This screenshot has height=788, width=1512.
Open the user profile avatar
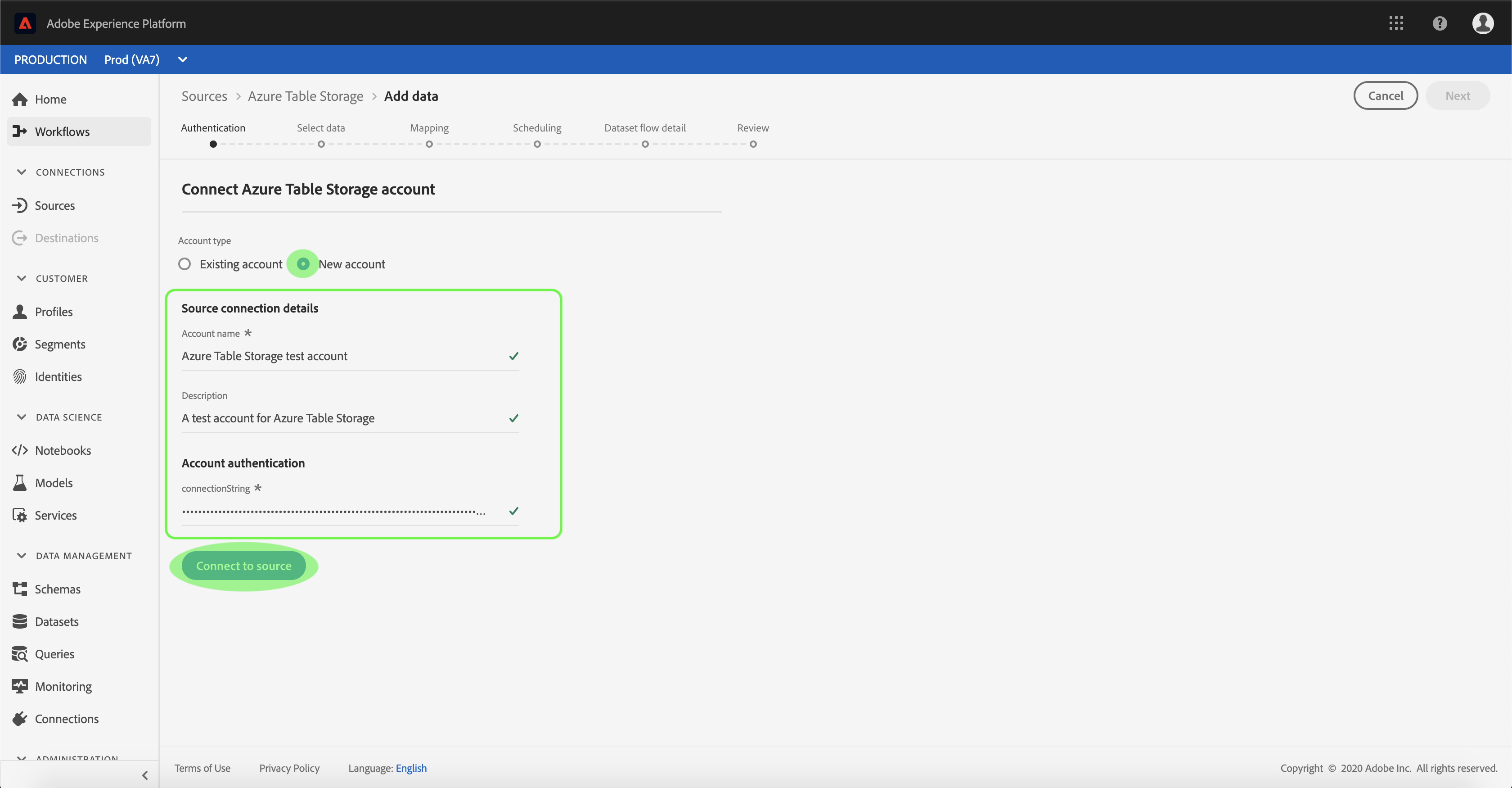[x=1483, y=23]
